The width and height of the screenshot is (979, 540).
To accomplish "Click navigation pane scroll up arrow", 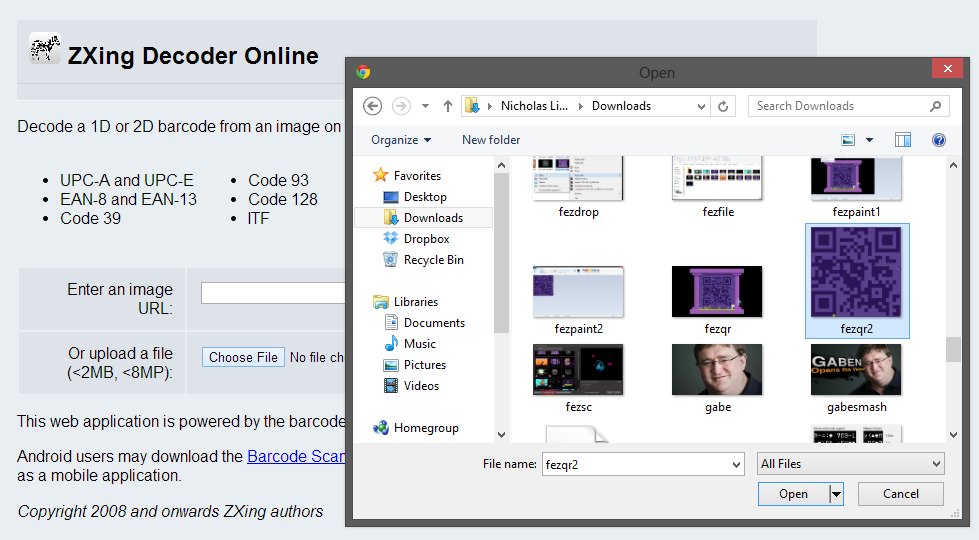I will coord(501,165).
